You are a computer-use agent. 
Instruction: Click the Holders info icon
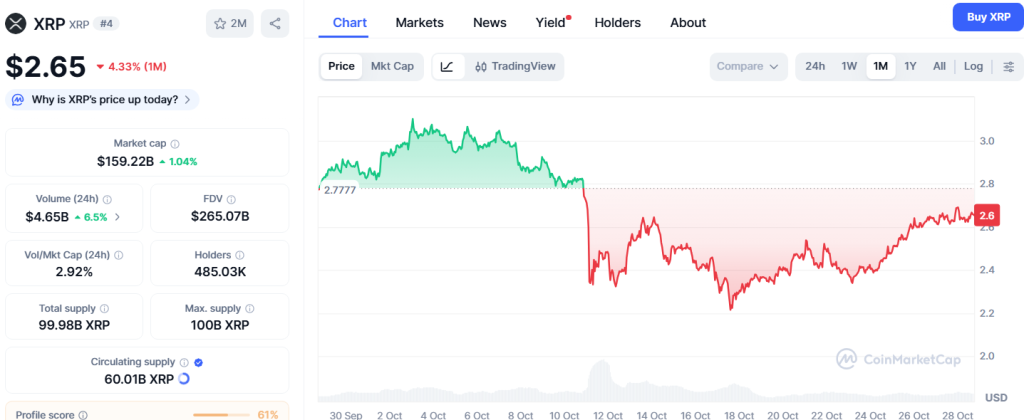[x=241, y=255]
